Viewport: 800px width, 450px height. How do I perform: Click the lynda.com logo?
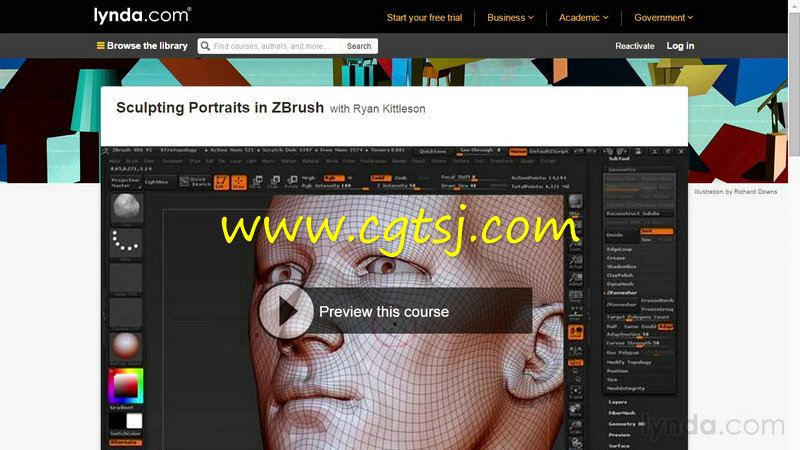[142, 15]
